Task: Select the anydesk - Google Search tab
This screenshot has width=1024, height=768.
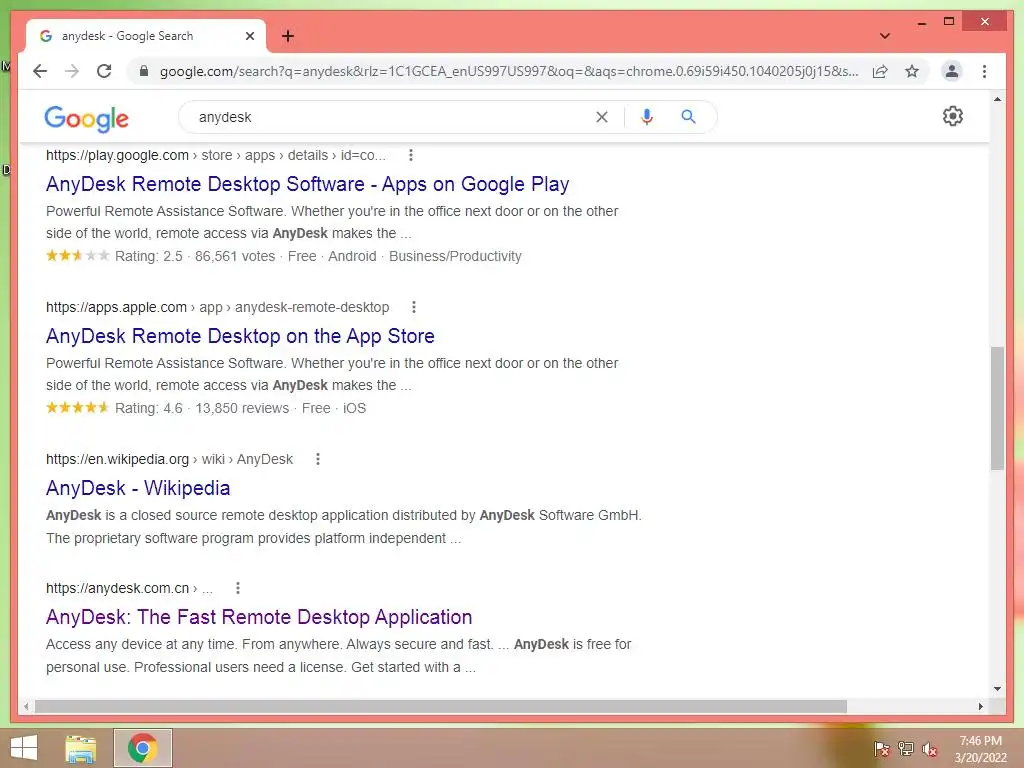Action: click(x=146, y=36)
